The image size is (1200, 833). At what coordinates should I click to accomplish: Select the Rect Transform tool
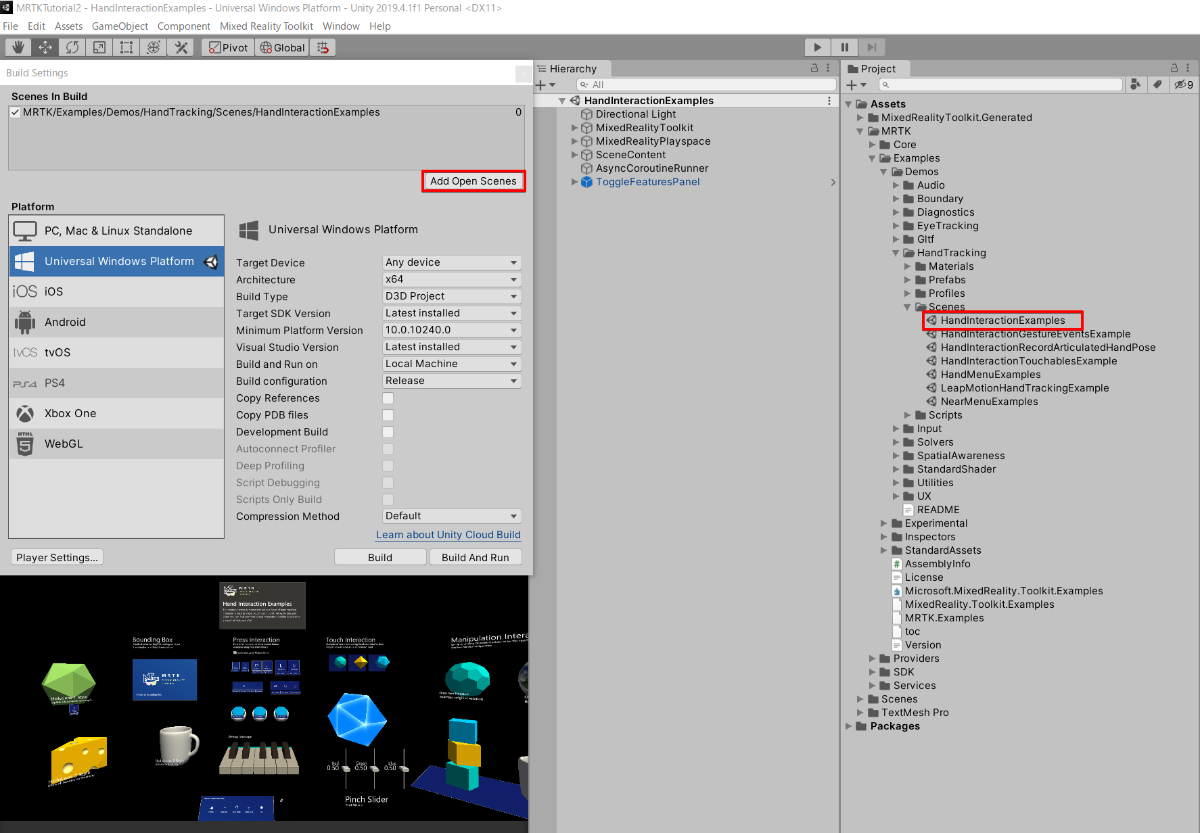click(126, 47)
